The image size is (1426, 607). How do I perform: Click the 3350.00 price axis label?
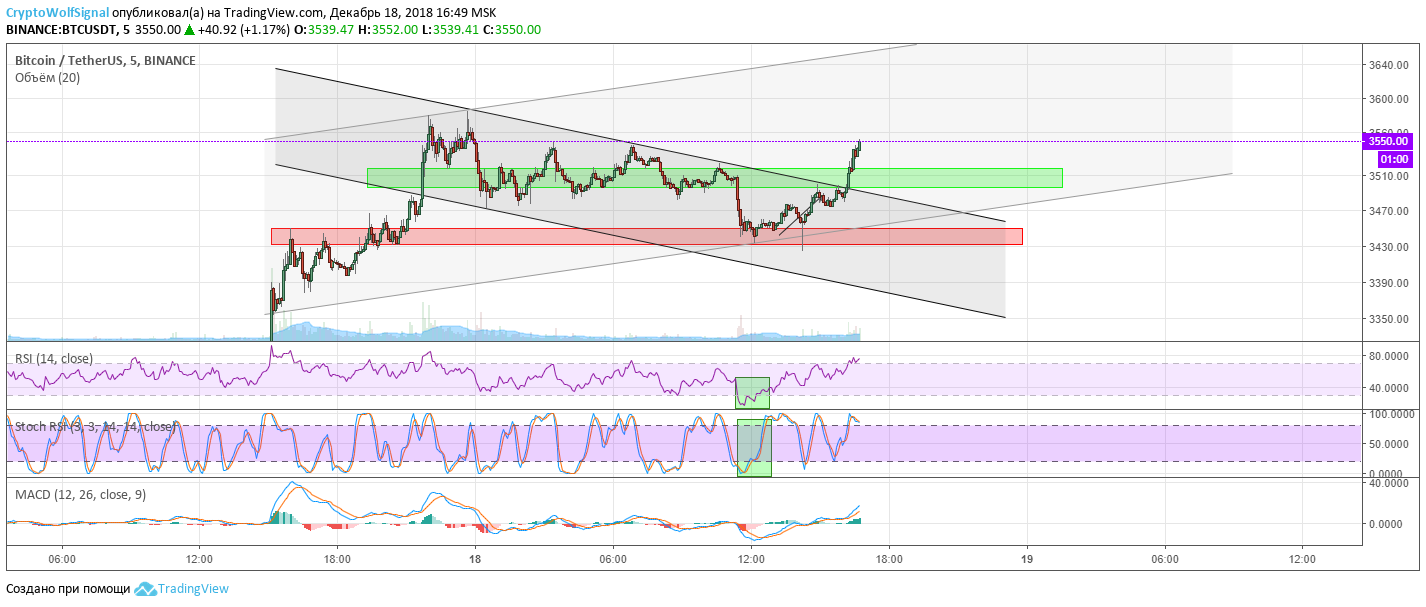click(x=1388, y=319)
